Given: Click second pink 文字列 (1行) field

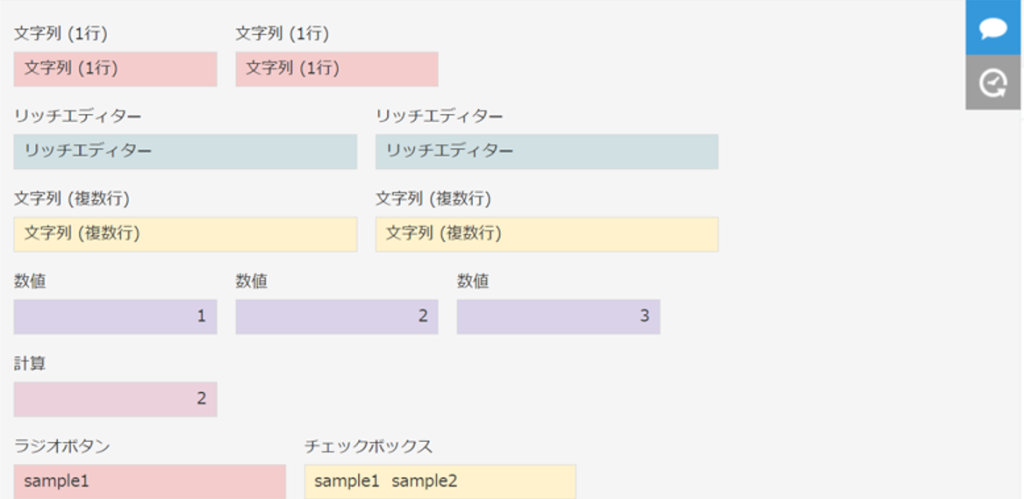Looking at the screenshot, I should (x=337, y=69).
